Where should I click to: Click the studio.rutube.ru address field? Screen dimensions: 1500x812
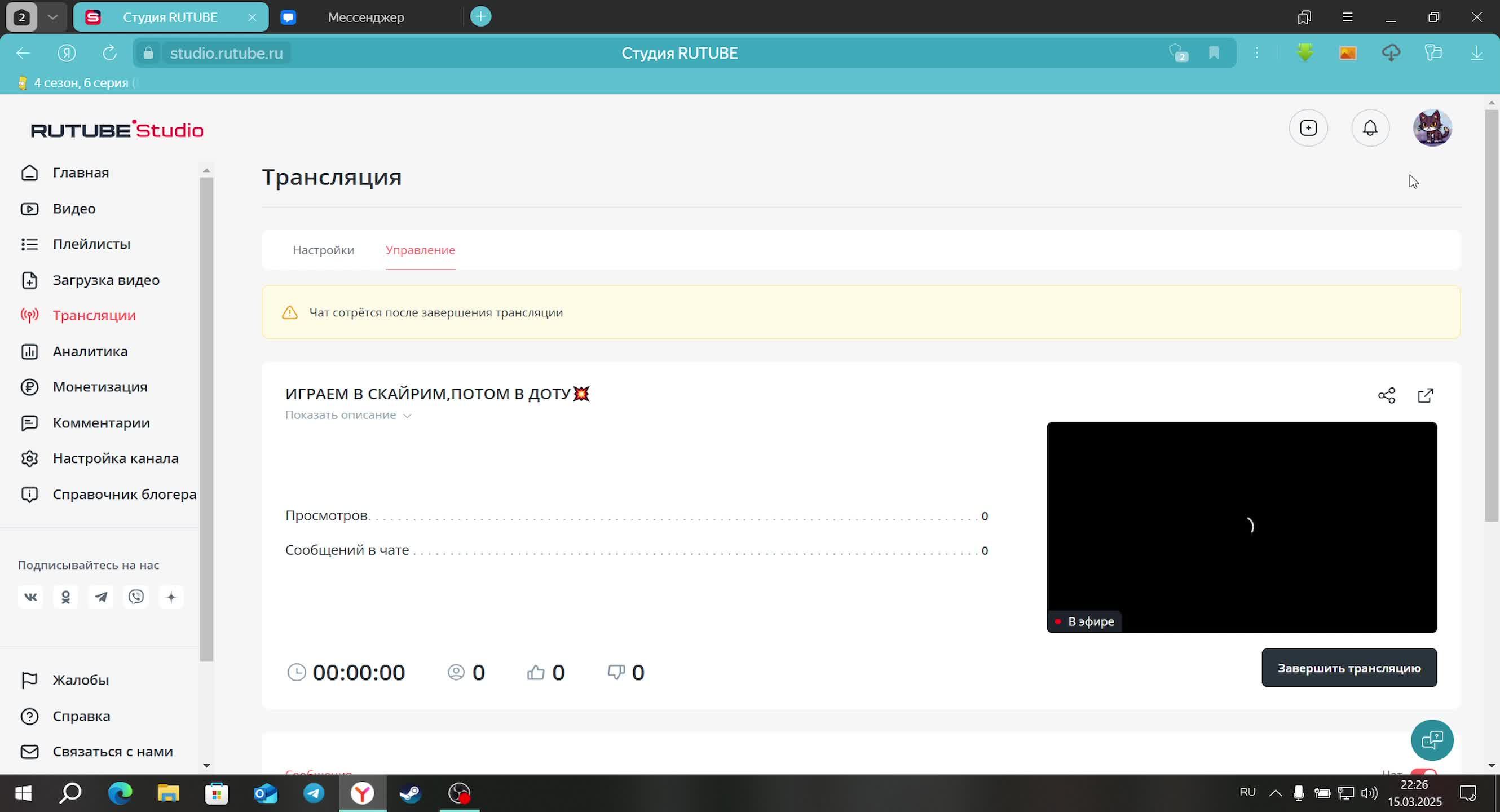[x=227, y=53]
